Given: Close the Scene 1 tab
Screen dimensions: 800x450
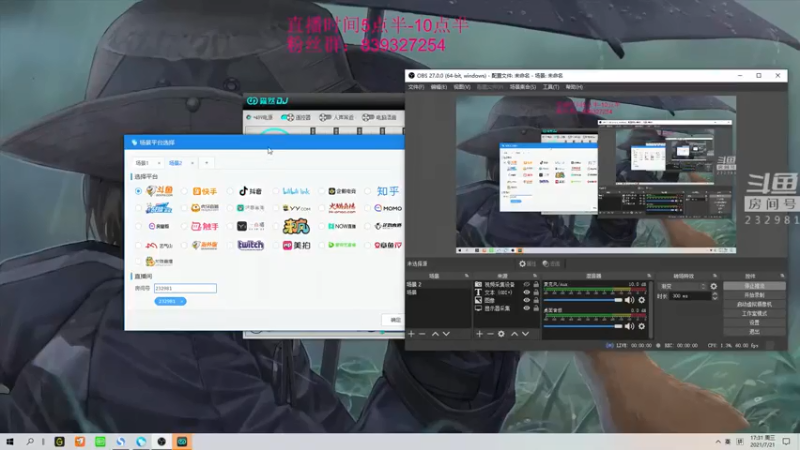Looking at the screenshot, I should (x=159, y=163).
